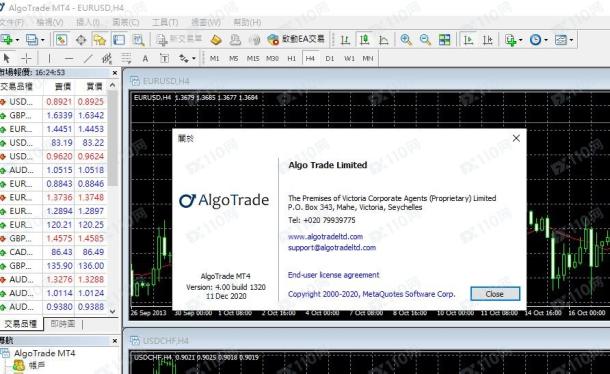The width and height of the screenshot is (610, 374).
Task: Select the crosshair tool
Action: click(x=26, y=58)
